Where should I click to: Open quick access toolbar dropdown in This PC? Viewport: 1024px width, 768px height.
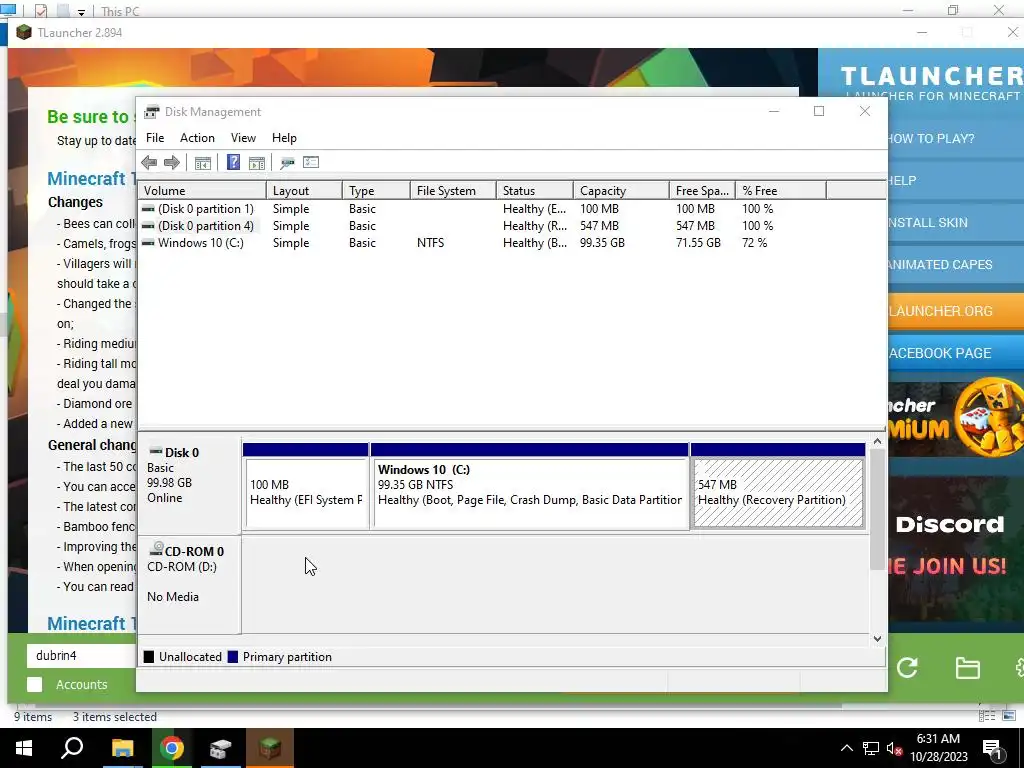[81, 12]
